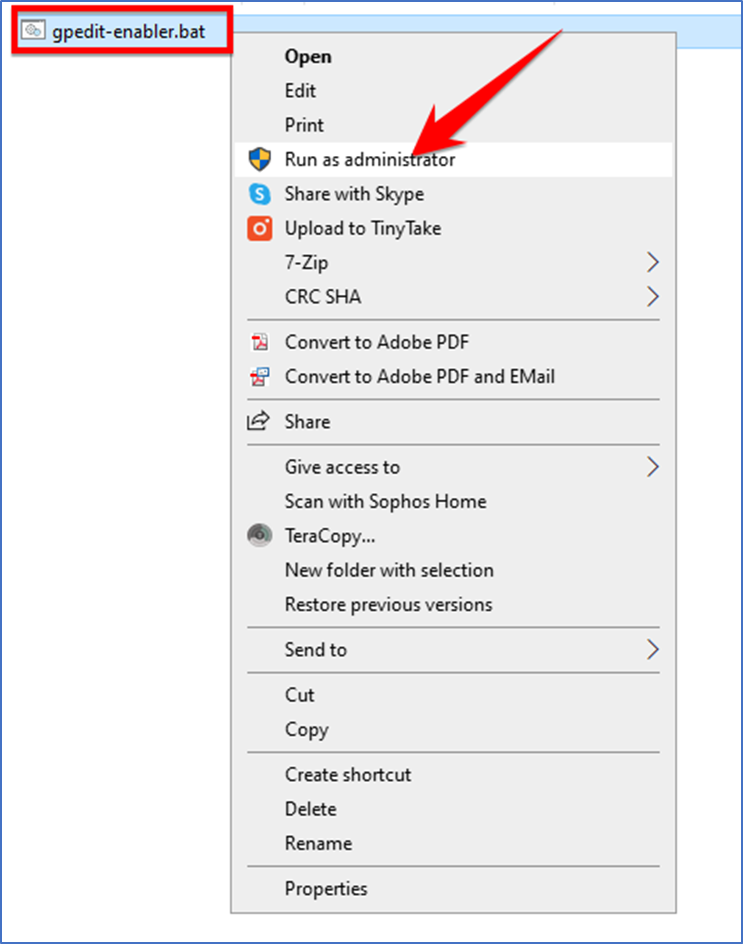
Task: Click the UAC shield icon beside Run as administrator
Action: pyautogui.click(x=260, y=160)
